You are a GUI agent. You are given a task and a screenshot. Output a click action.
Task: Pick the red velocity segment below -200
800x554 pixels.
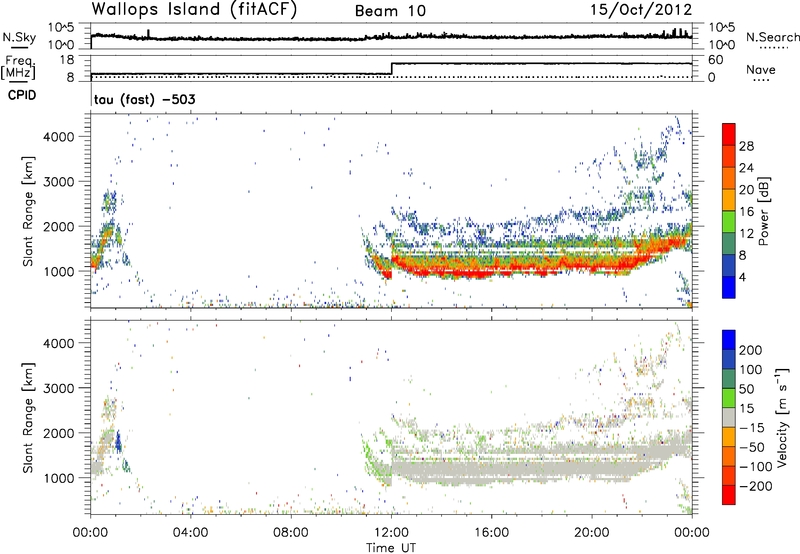(x=729, y=495)
